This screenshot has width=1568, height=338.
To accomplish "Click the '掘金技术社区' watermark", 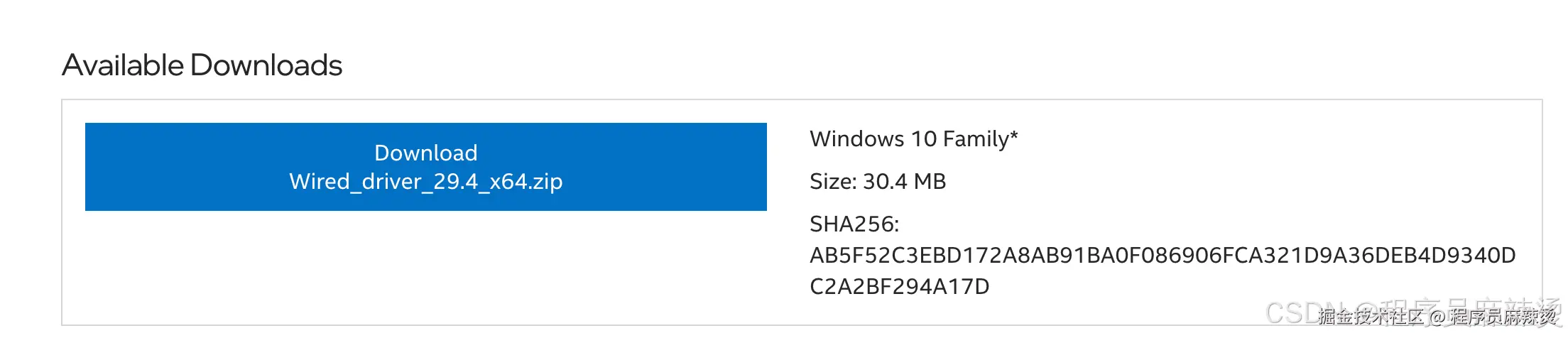I will pos(1372,316).
